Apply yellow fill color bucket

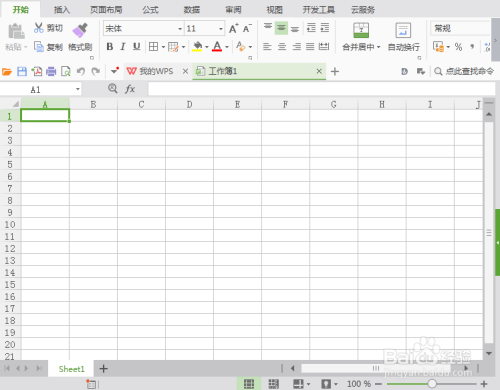198,47
